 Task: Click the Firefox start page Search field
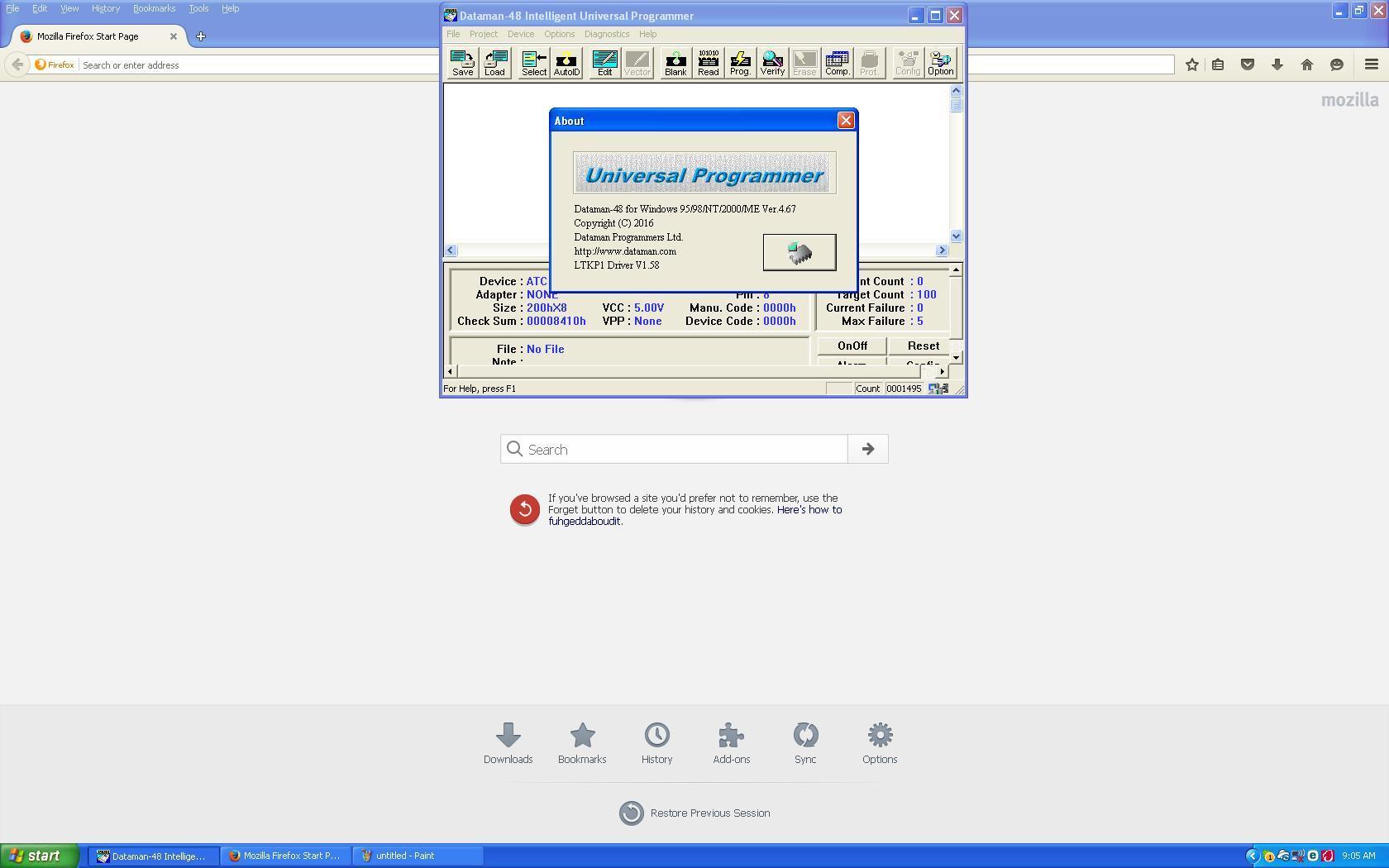click(674, 450)
